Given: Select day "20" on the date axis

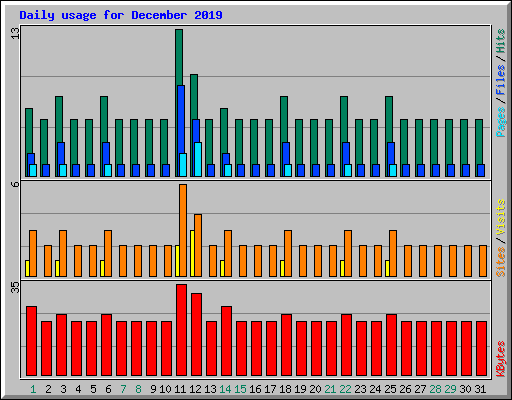Looking at the screenshot, I should [315, 389].
